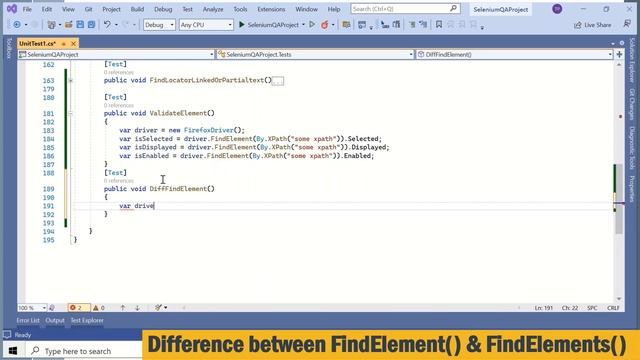Open the Build menu
640x360 pixels.
[137, 9]
